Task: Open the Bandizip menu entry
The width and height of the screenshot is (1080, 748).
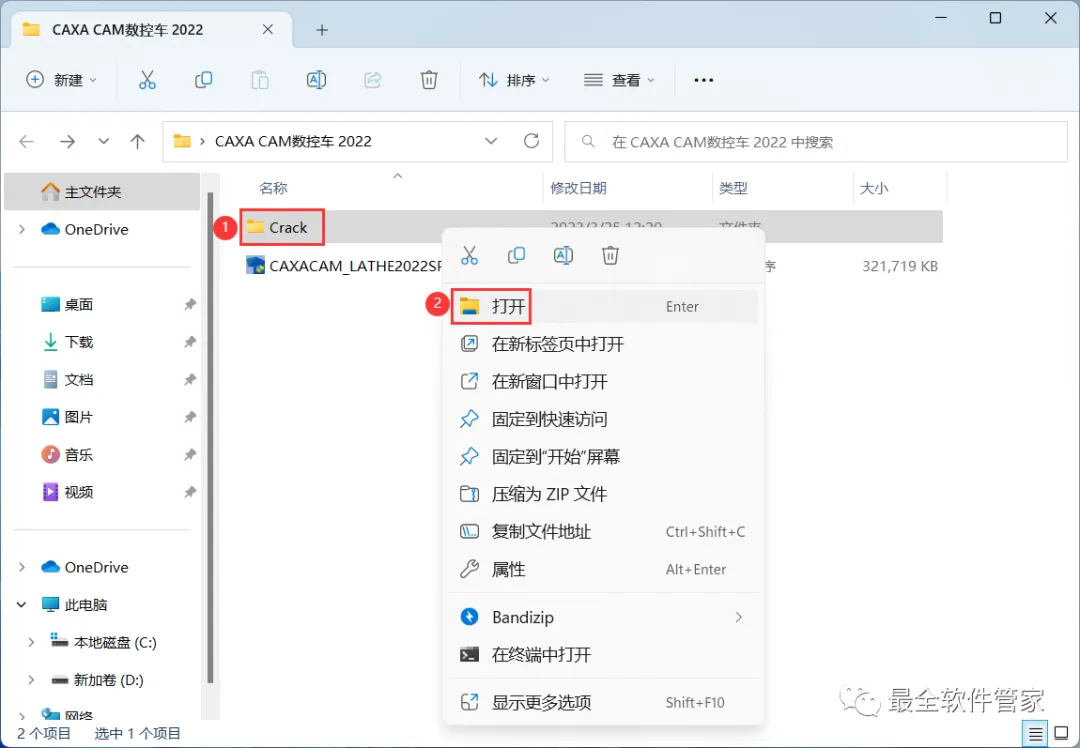Action: pyautogui.click(x=603, y=617)
